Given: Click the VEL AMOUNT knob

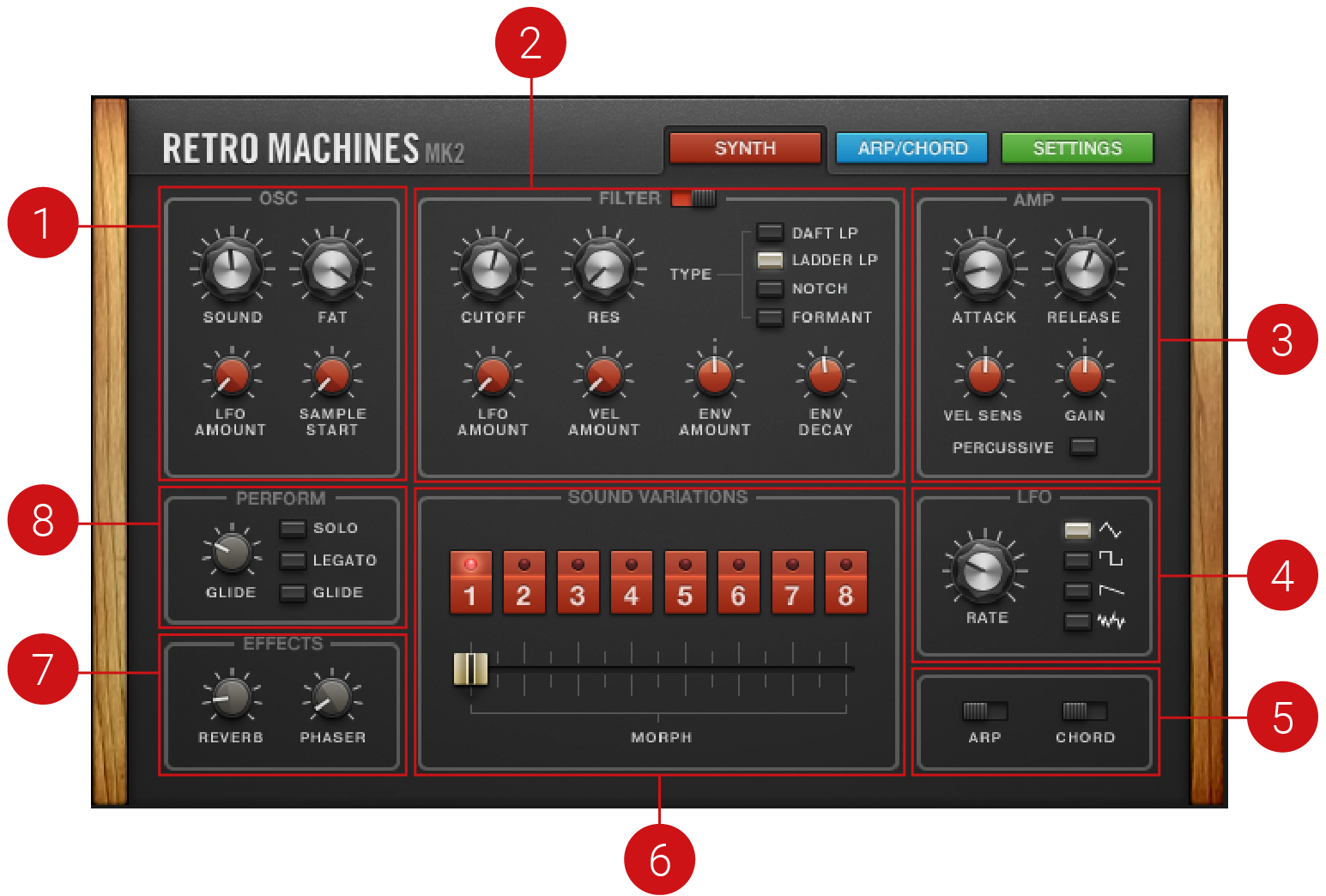Looking at the screenshot, I should (x=603, y=376).
